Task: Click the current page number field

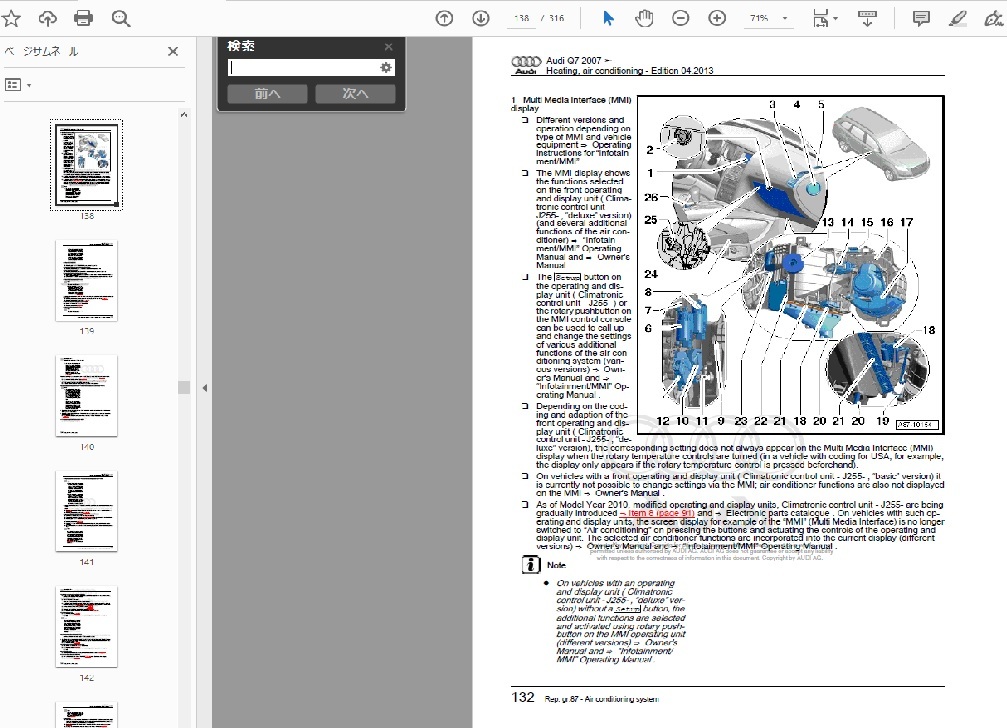Action: pos(521,18)
